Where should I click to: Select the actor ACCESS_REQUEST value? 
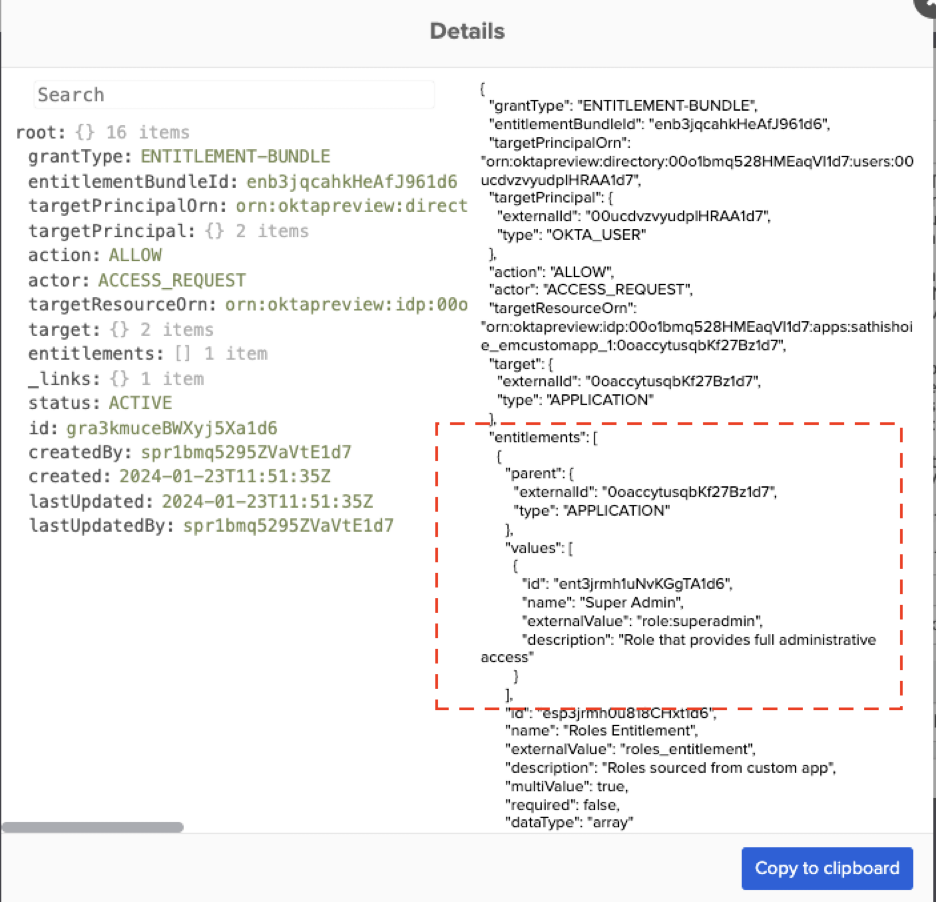tap(170, 280)
